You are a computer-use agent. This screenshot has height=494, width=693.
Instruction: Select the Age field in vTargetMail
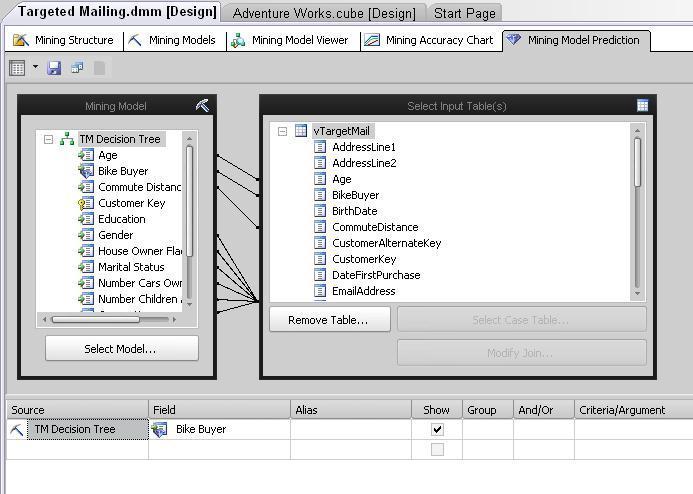(342, 179)
